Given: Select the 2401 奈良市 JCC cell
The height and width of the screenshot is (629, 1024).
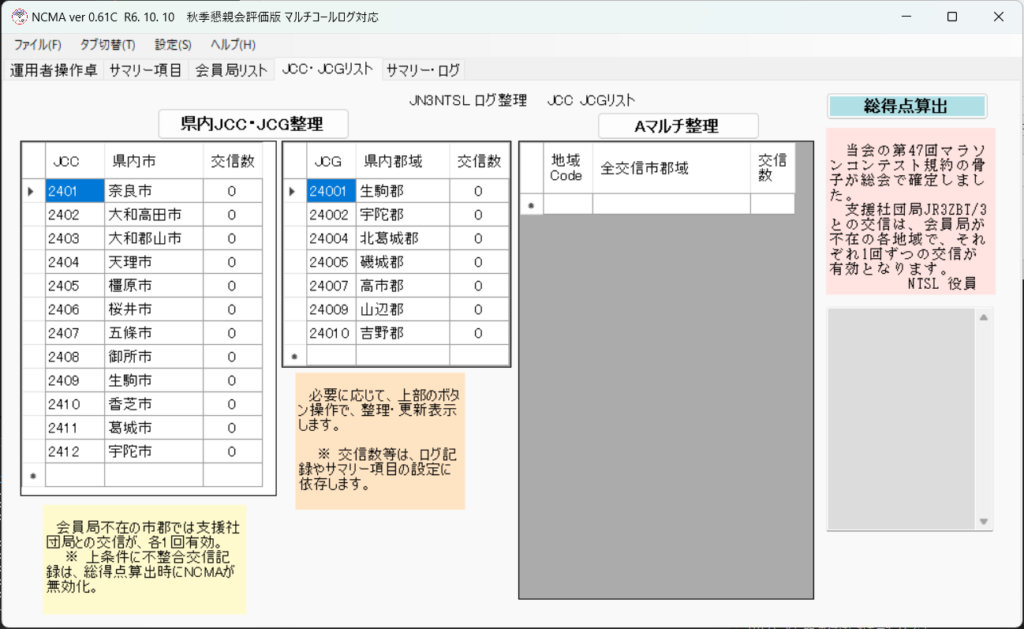Looking at the screenshot, I should [75, 191].
